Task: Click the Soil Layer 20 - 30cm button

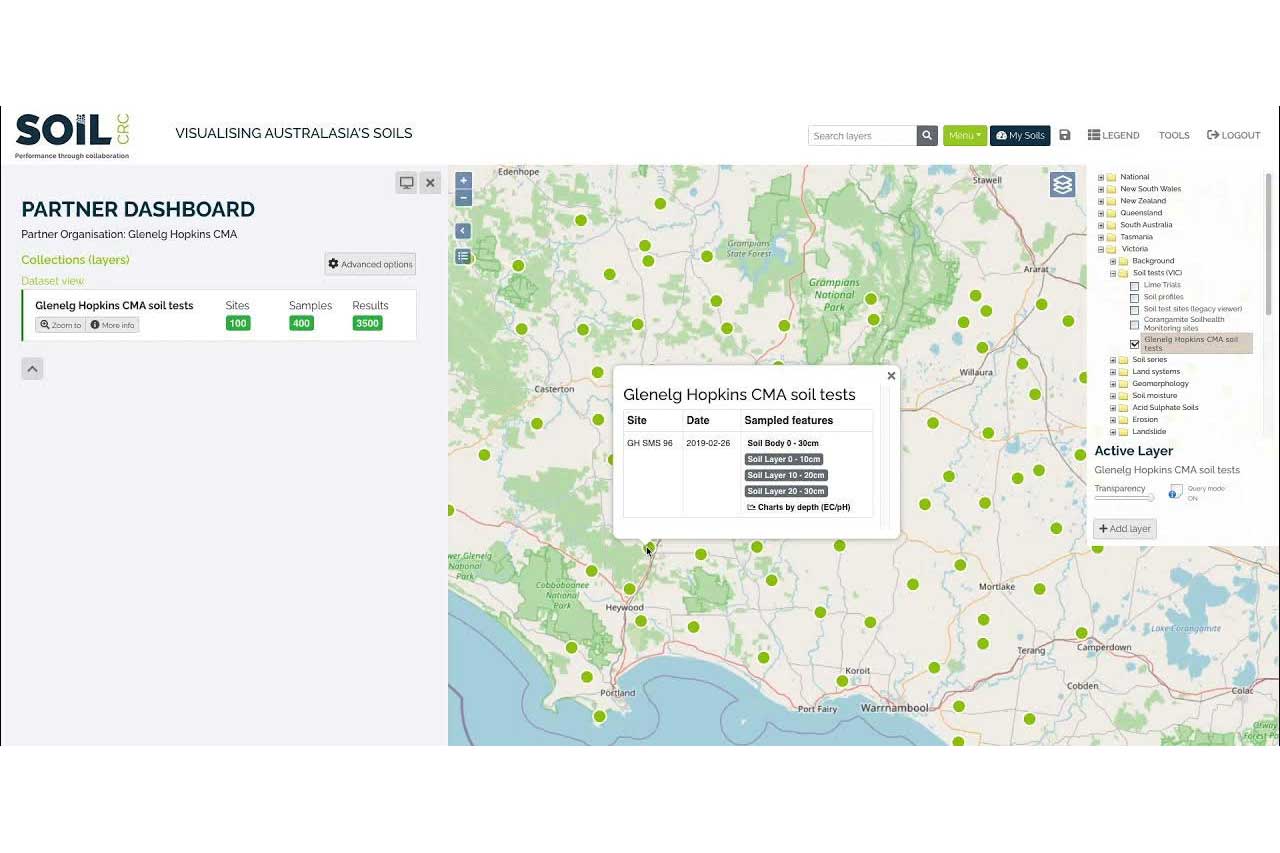Action: (786, 491)
